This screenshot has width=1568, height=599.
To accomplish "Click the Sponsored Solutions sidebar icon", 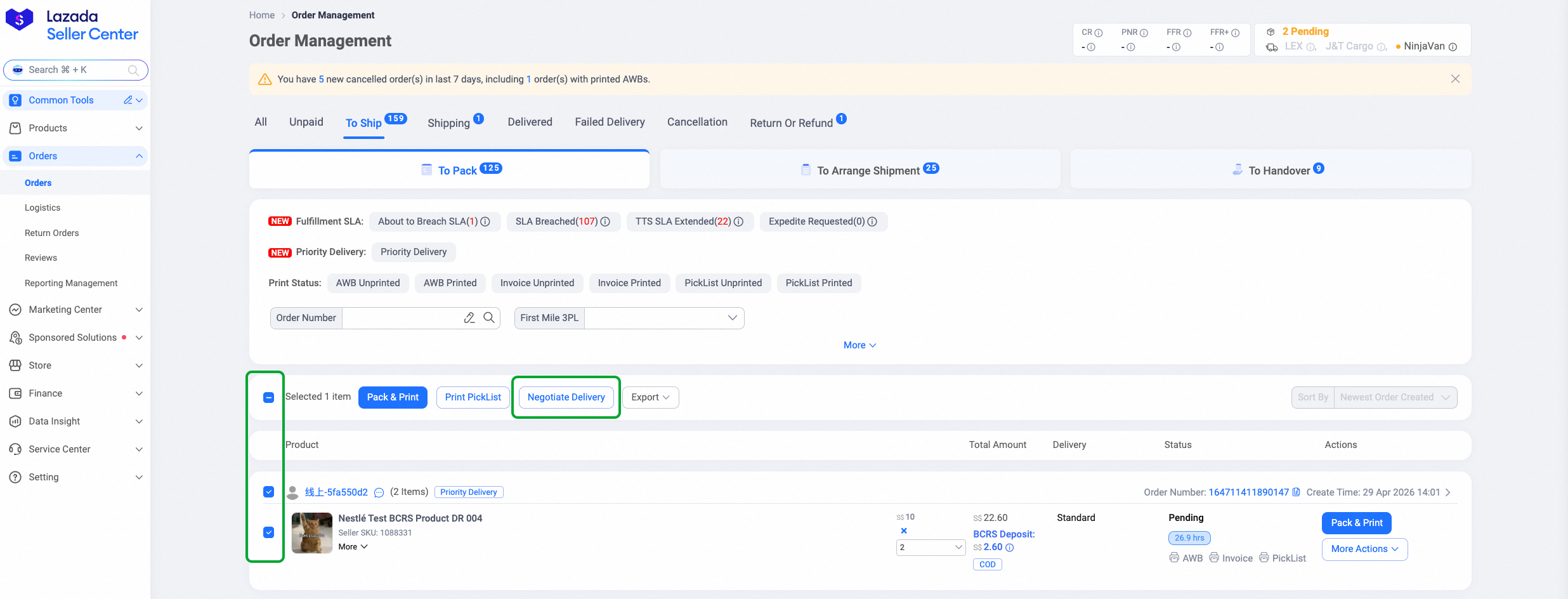I will (x=16, y=338).
